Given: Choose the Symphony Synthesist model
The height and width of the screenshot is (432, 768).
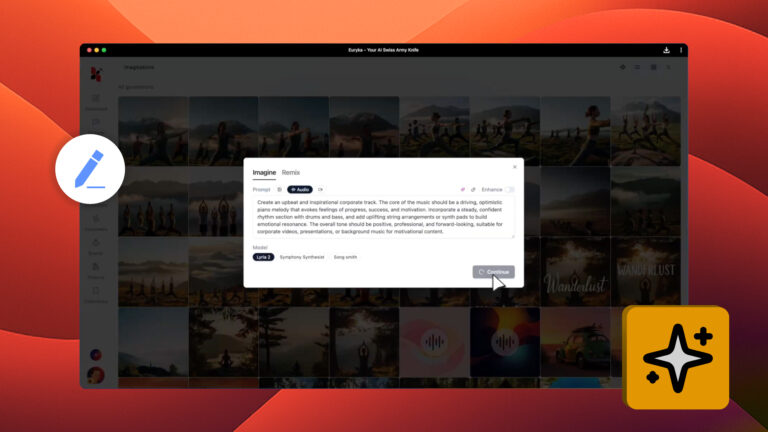Looking at the screenshot, I should 302,257.
